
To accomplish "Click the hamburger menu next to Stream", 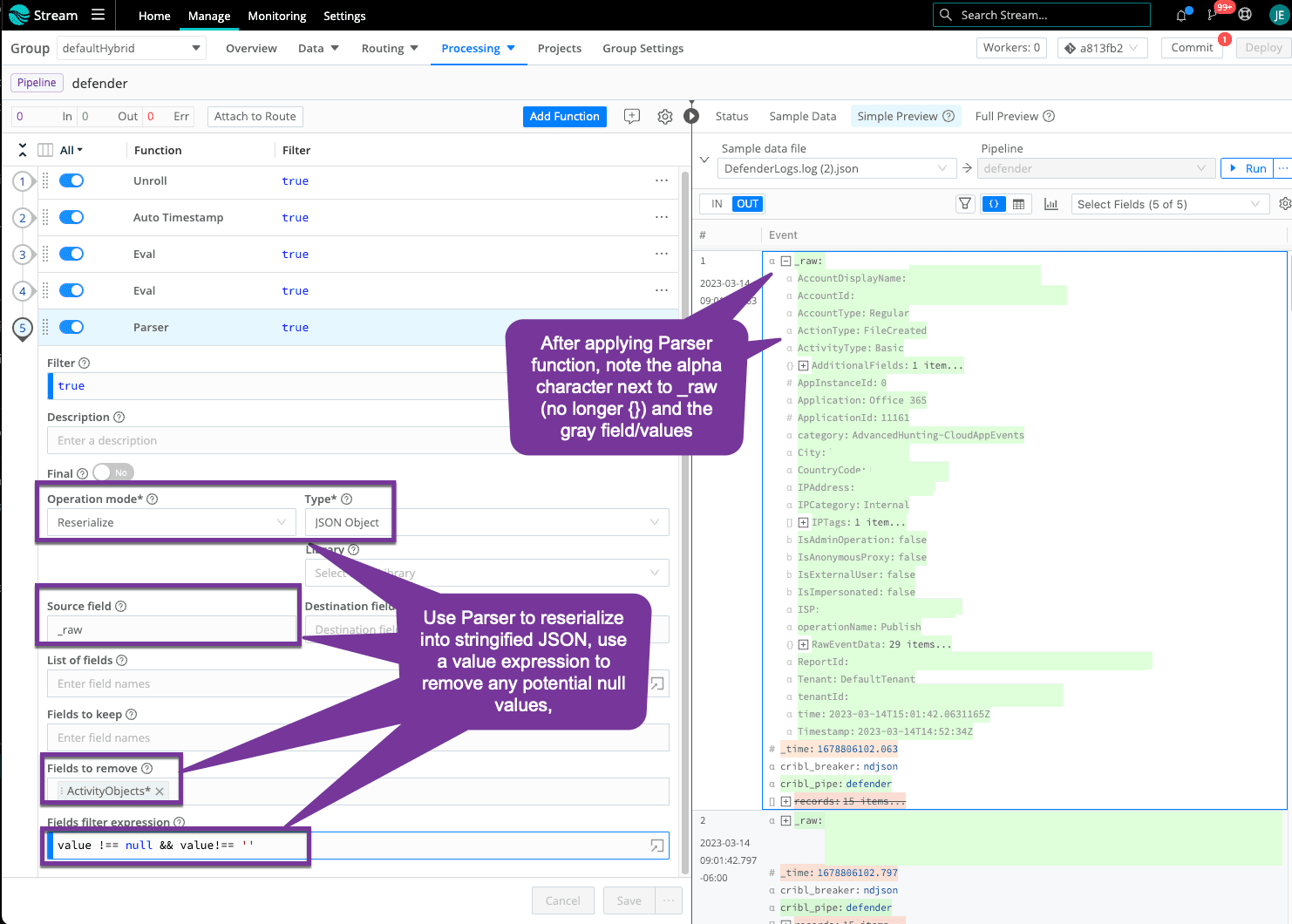I will click(x=98, y=15).
